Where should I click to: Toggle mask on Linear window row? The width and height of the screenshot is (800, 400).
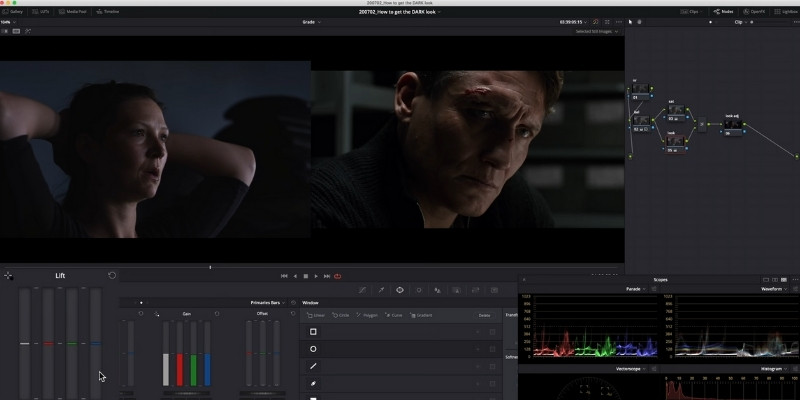click(x=492, y=332)
